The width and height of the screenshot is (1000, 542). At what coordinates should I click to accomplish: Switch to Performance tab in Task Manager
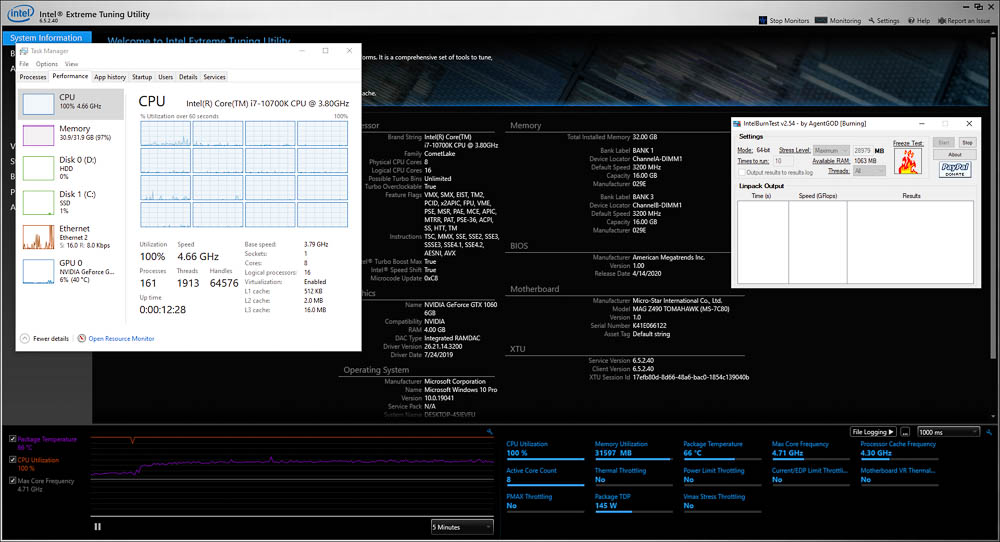[70, 77]
